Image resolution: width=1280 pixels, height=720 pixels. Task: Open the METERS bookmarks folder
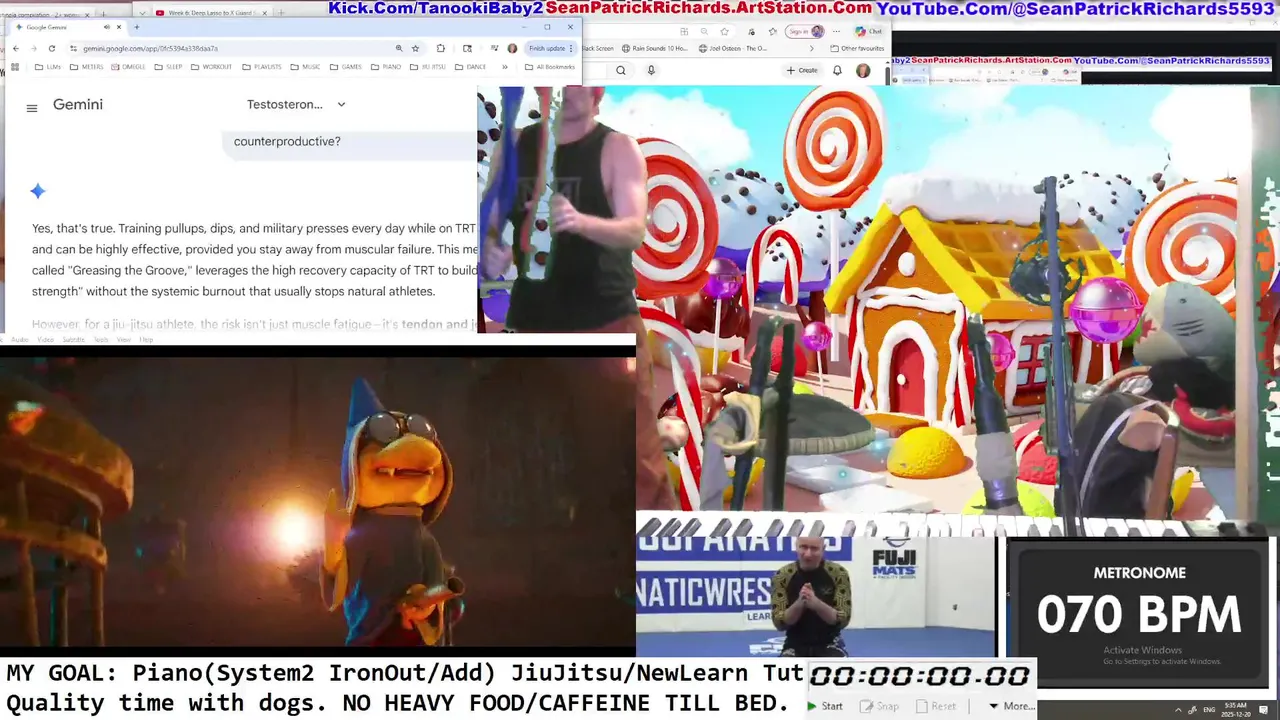pyautogui.click(x=86, y=67)
